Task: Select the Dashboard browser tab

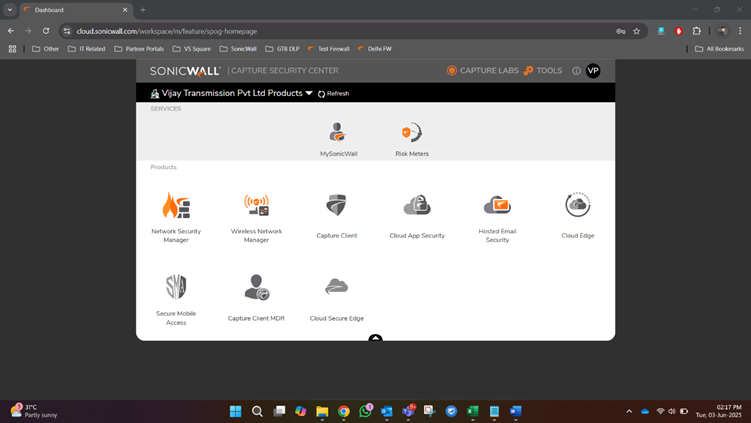Action: [x=76, y=10]
